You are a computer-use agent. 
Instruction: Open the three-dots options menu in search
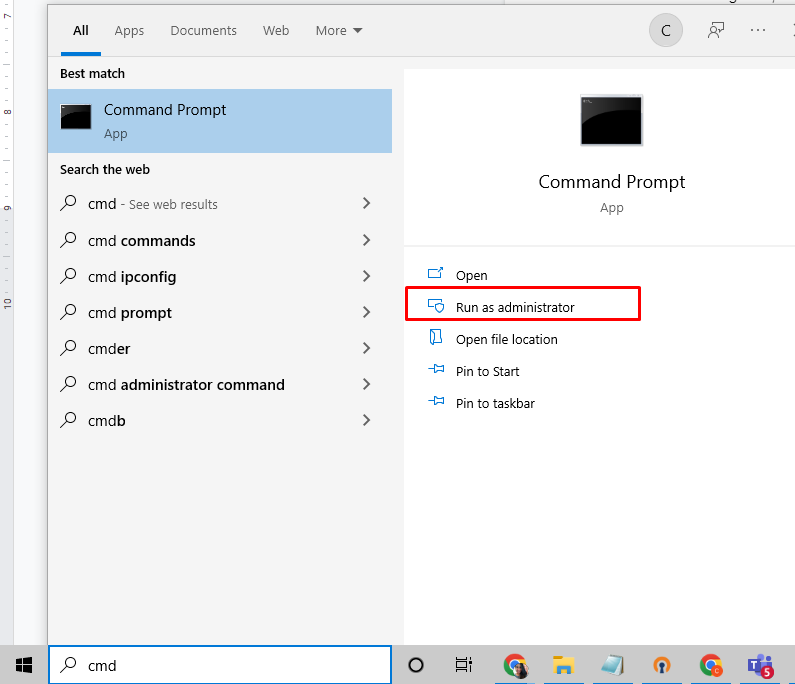coord(758,30)
